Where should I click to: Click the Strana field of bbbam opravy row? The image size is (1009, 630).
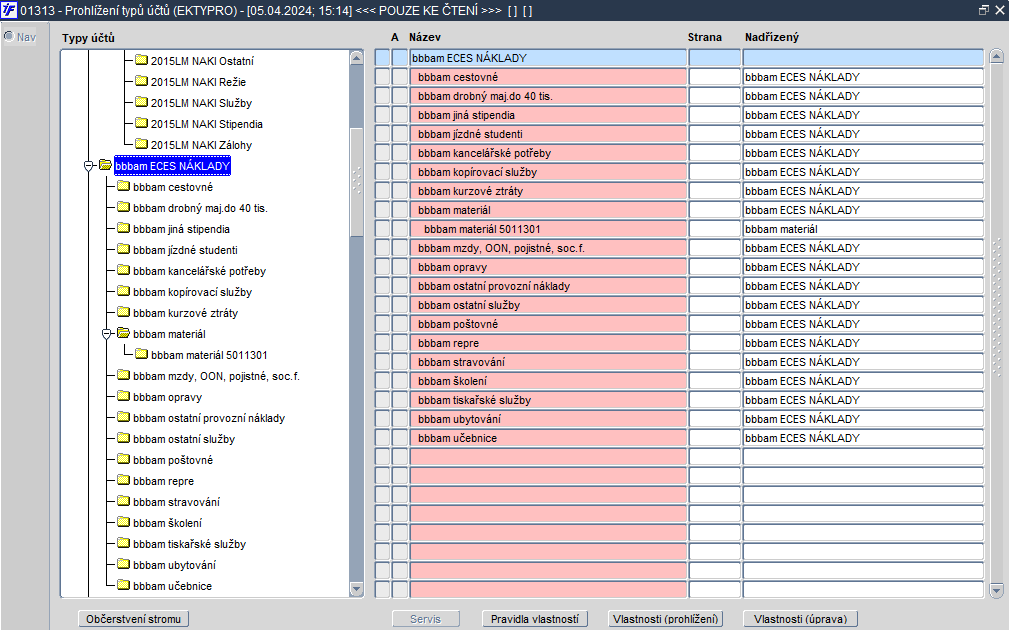pos(714,267)
